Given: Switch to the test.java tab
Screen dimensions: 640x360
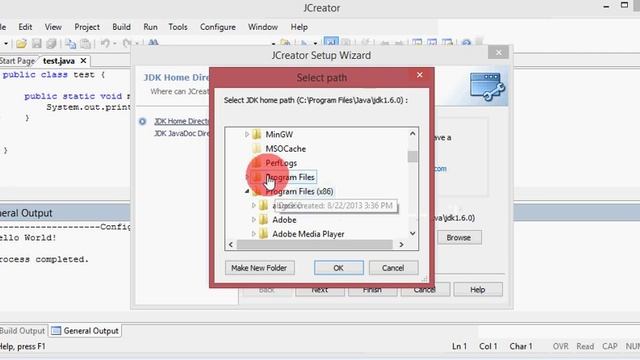Looking at the screenshot, I should (59, 61).
